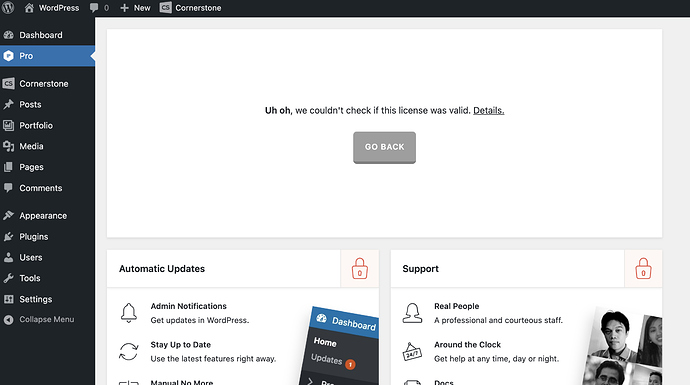The image size is (690, 385).
Task: Click the 'Real People' feature title
Action: tap(456, 306)
